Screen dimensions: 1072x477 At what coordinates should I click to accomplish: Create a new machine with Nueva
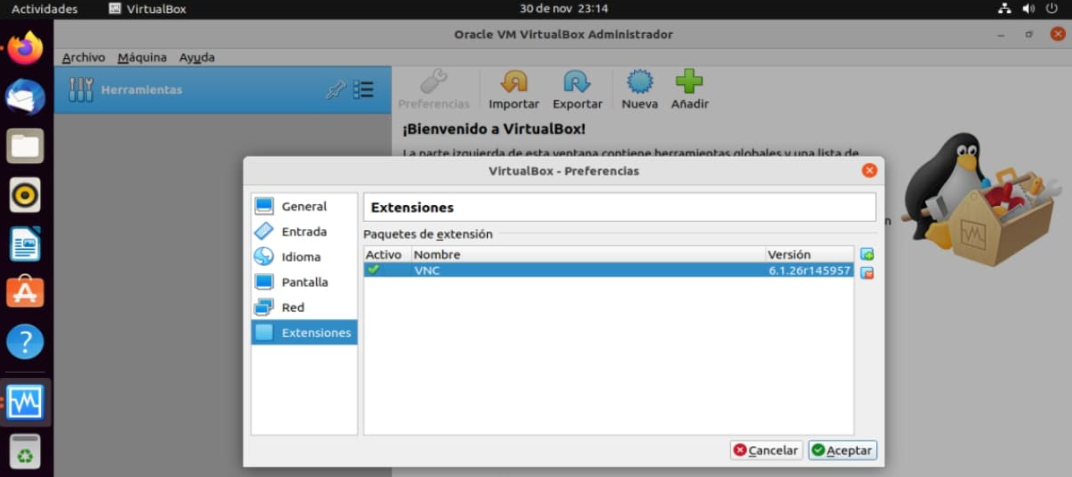(x=639, y=90)
